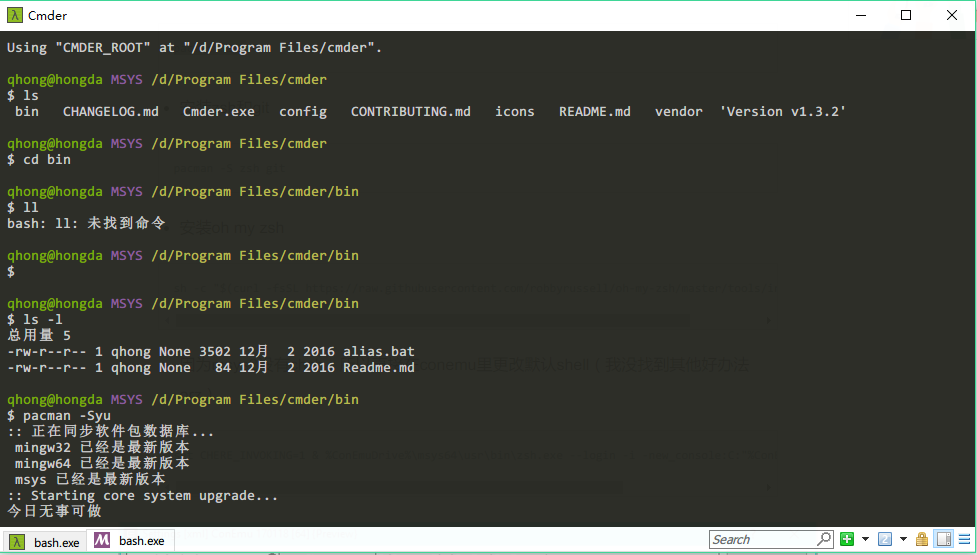The height and width of the screenshot is (555, 977).
Task: Switch to the first bash.exe lambda tab
Action: point(44,542)
